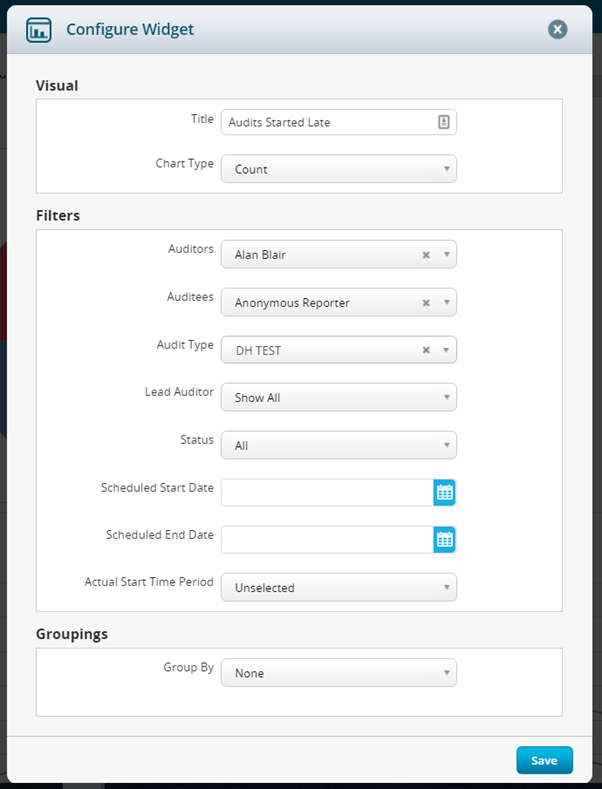Click the contact card icon in Title field
This screenshot has height=789, width=602.
tap(443, 122)
